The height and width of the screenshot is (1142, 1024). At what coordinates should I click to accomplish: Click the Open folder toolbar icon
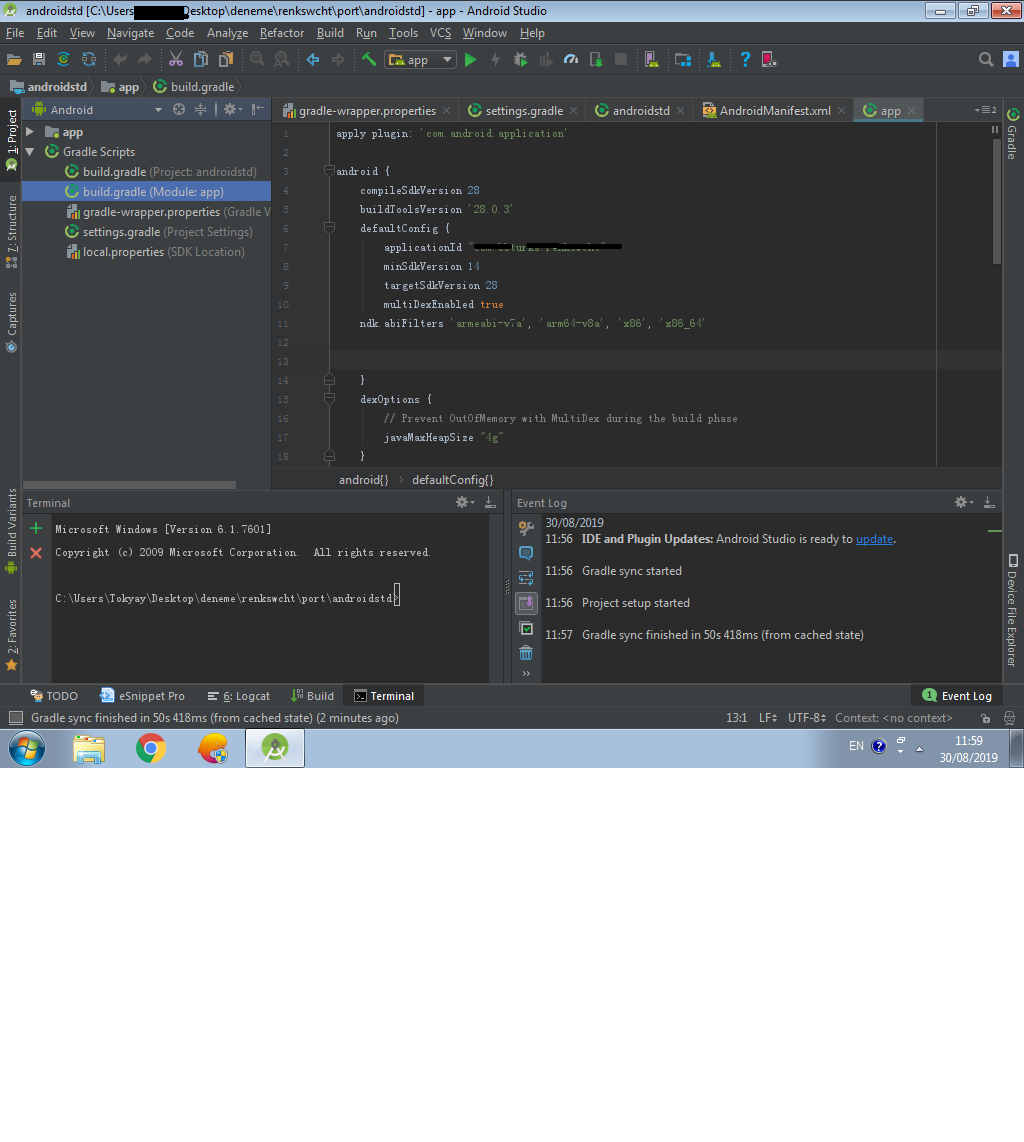(x=14, y=60)
